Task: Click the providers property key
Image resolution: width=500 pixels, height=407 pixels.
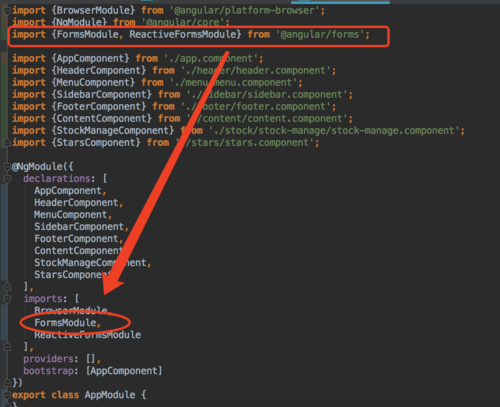Action: (x=48, y=358)
